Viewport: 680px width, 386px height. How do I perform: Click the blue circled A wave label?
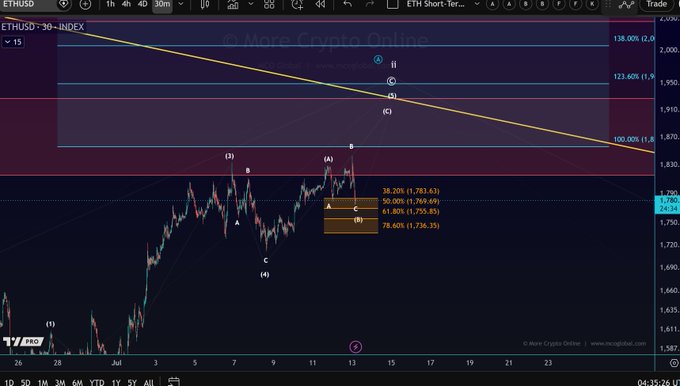click(378, 59)
